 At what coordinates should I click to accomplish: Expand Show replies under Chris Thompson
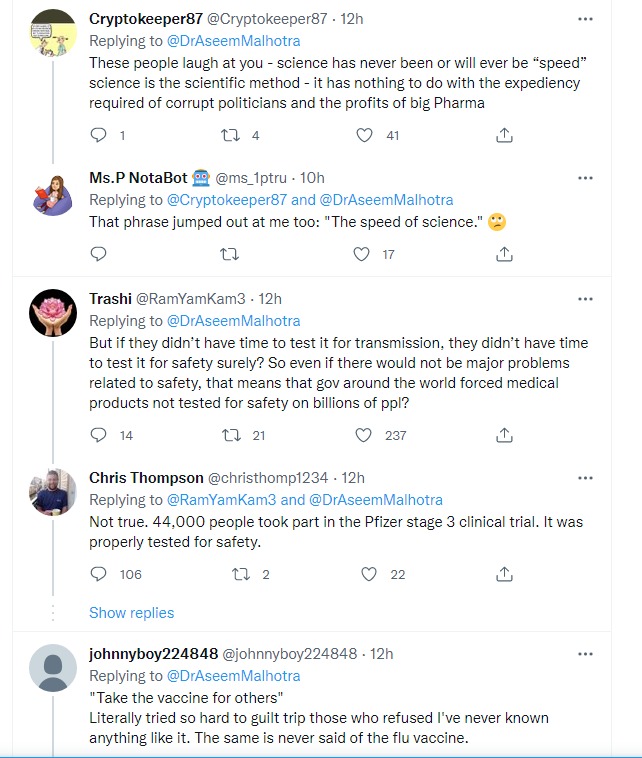click(x=131, y=613)
